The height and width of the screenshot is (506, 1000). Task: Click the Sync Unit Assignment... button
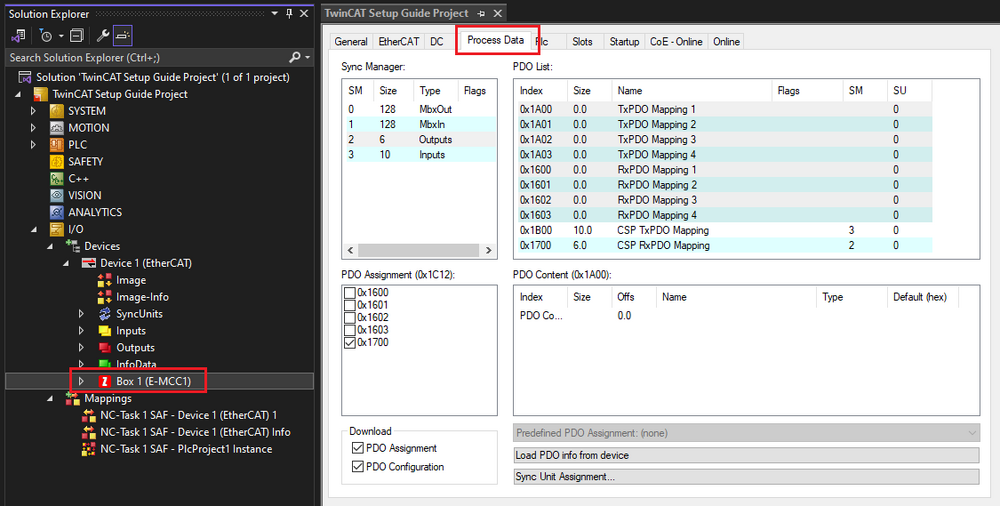pyautogui.click(x=746, y=477)
